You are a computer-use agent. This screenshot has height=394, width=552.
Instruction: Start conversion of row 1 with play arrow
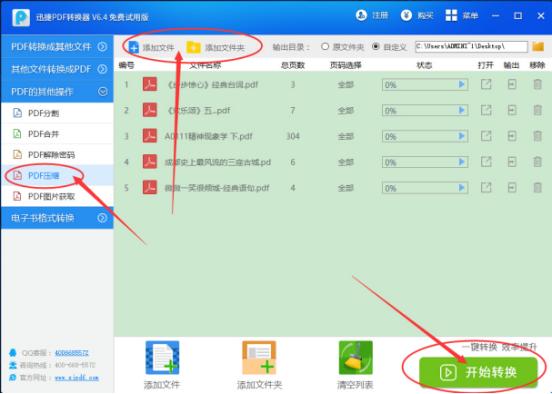462,85
